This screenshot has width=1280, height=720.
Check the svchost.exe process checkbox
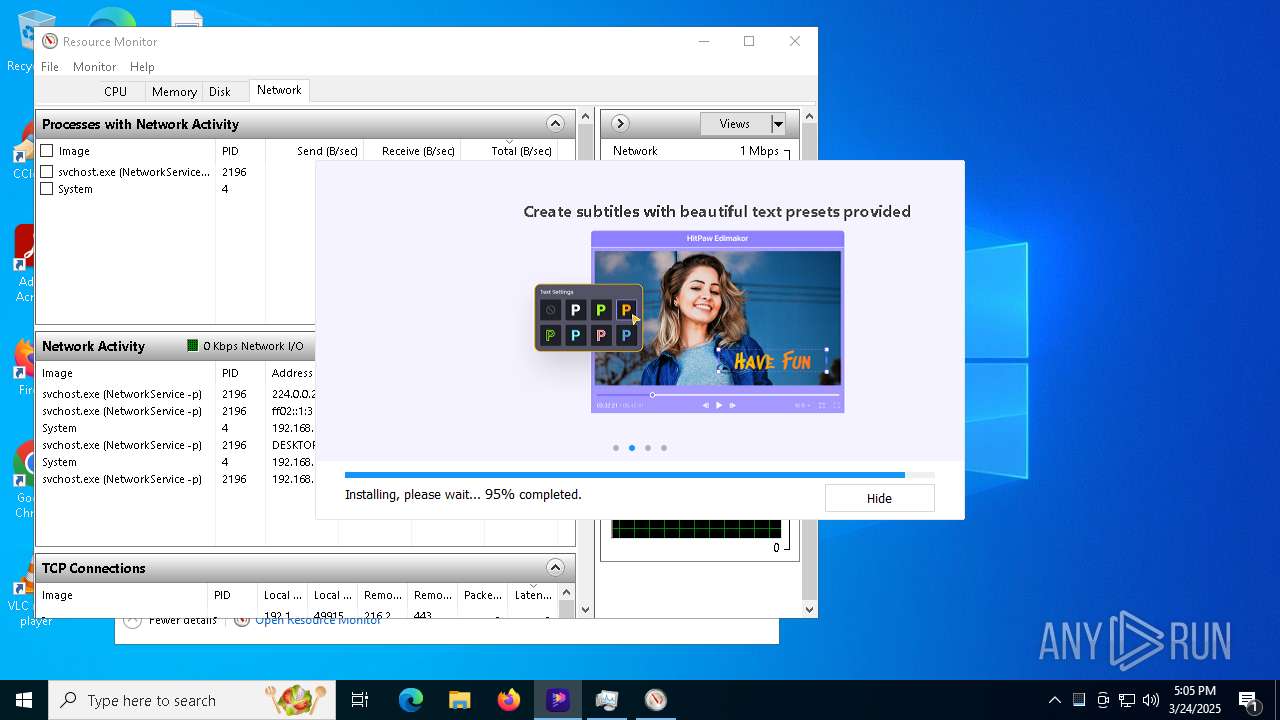(47, 172)
